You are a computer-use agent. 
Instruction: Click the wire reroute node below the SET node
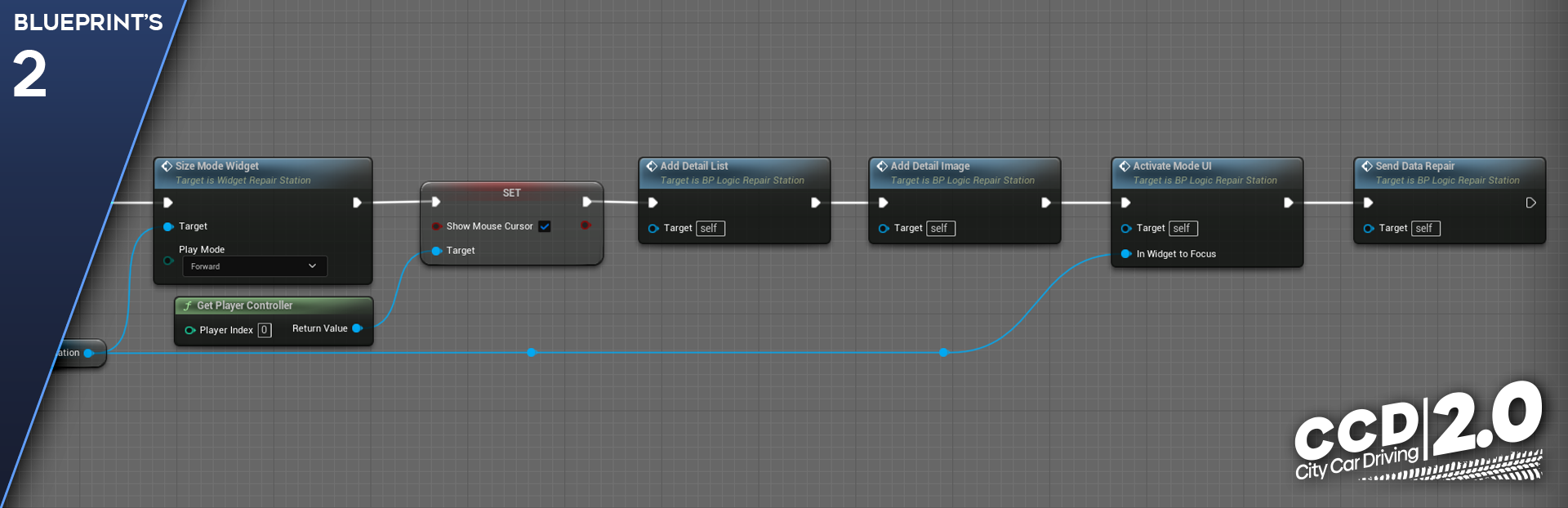532,353
